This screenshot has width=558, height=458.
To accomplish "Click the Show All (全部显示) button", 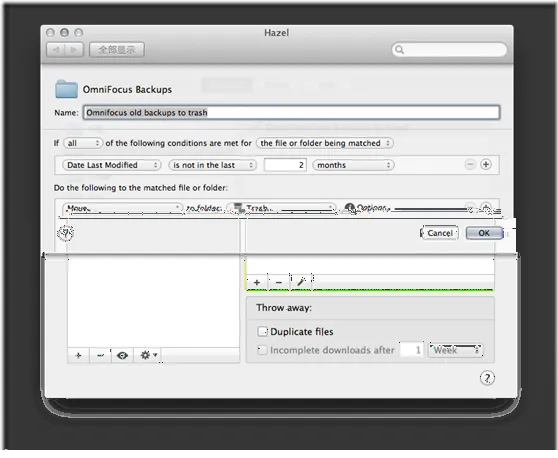I will (x=117, y=50).
